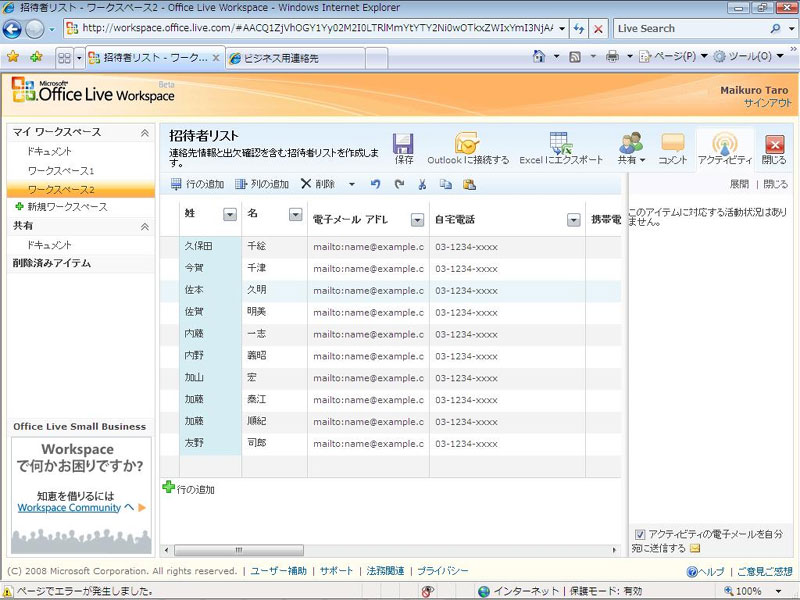Click the 久保田 surname cell
The width and height of the screenshot is (800, 600).
(210, 246)
